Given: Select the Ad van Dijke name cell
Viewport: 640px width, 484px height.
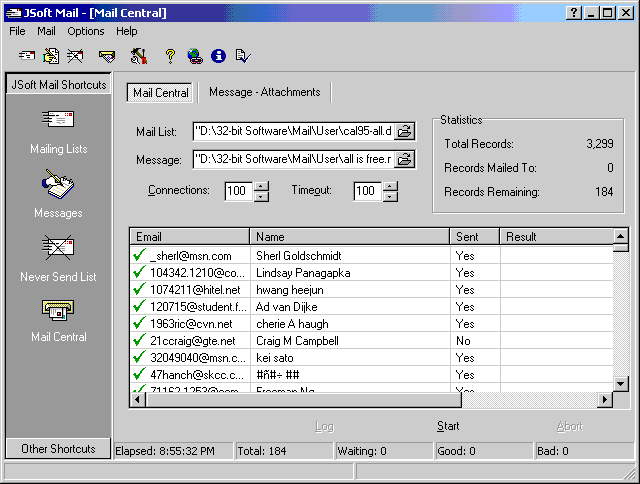Looking at the screenshot, I should coord(350,307).
